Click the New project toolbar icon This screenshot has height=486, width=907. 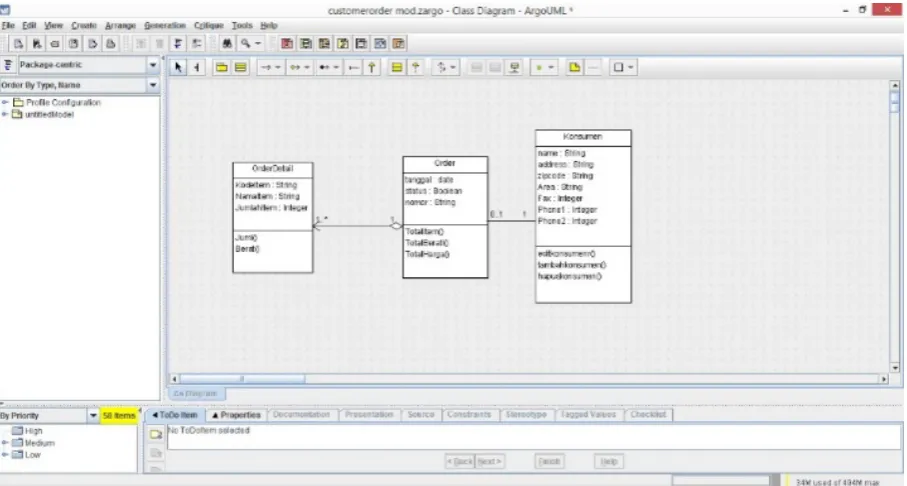[x=18, y=43]
